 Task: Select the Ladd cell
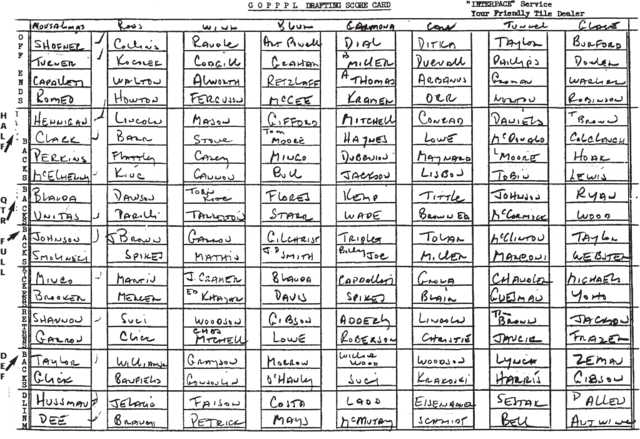(x=366, y=400)
